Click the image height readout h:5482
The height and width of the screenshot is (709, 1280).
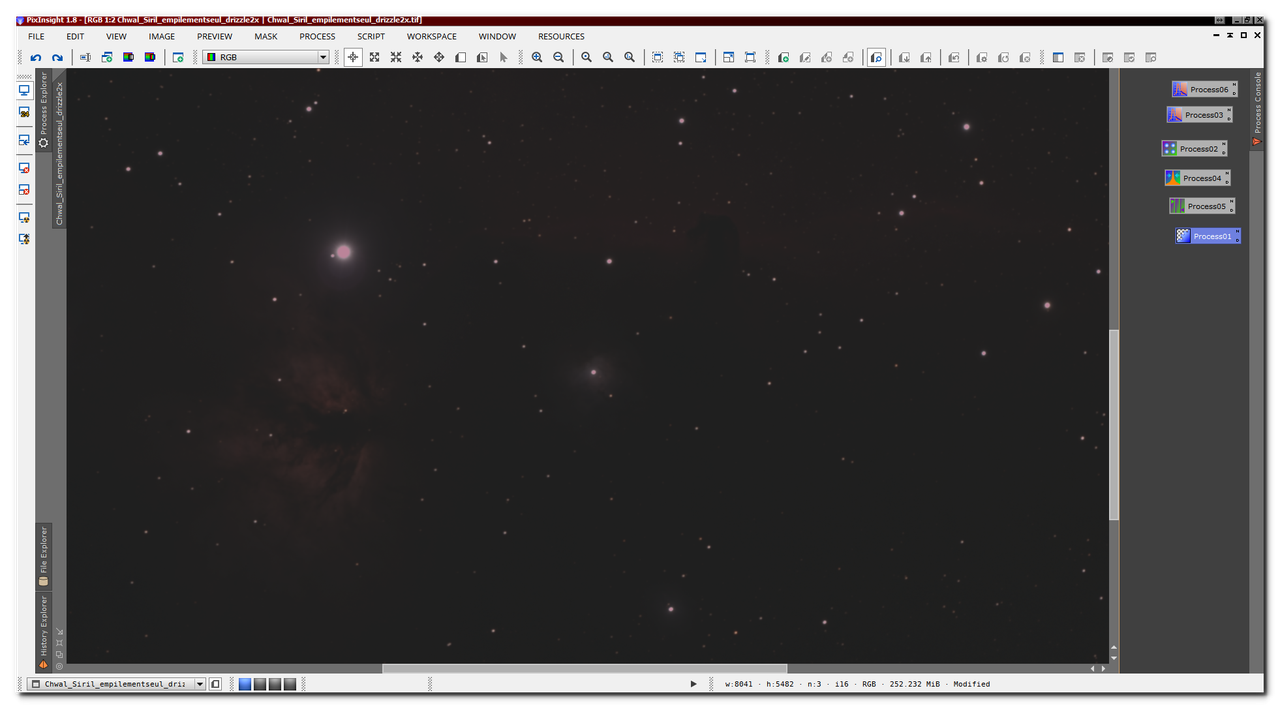tap(781, 684)
